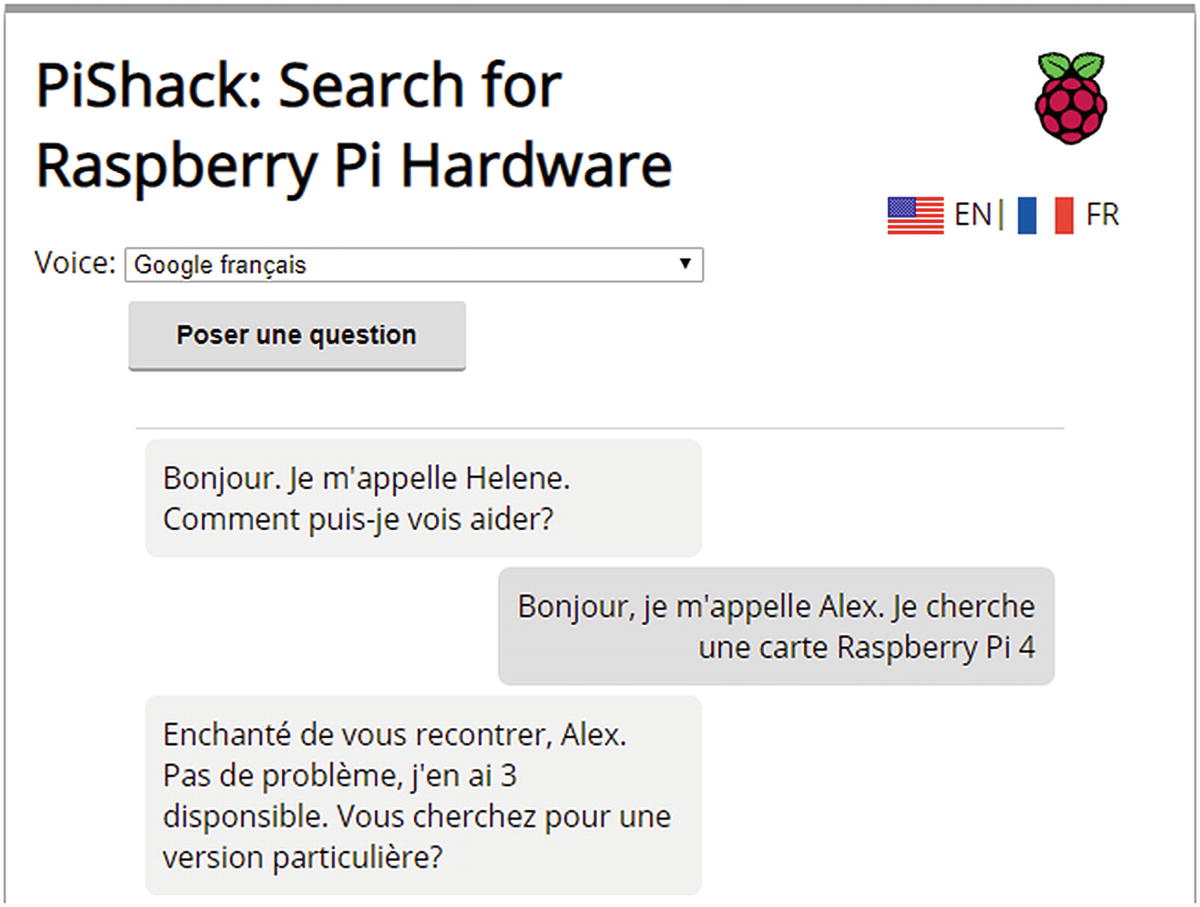Click the "Raspberry Pi Hardware" heading line
The height and width of the screenshot is (907, 1200).
click(x=353, y=164)
